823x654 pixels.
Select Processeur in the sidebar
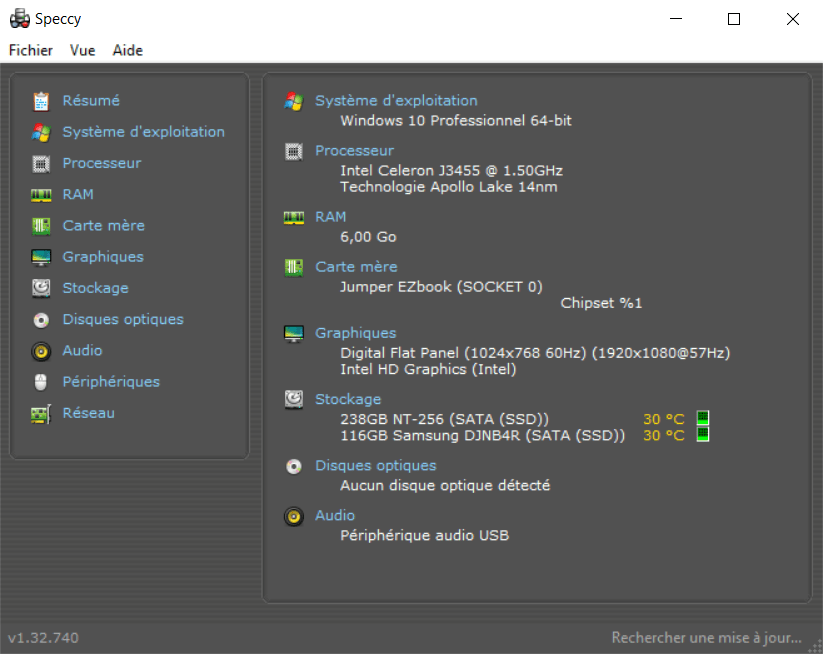102,163
